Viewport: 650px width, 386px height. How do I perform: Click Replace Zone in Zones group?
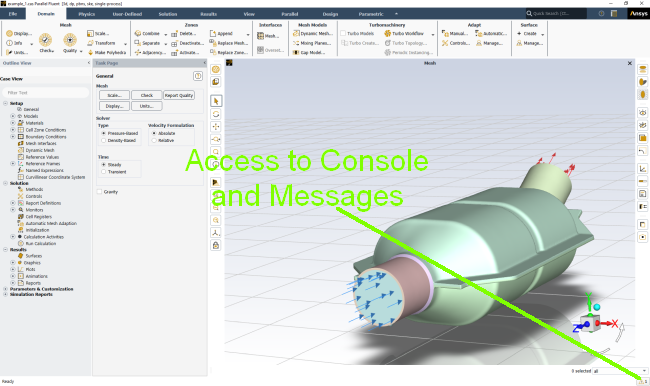[x=228, y=53]
